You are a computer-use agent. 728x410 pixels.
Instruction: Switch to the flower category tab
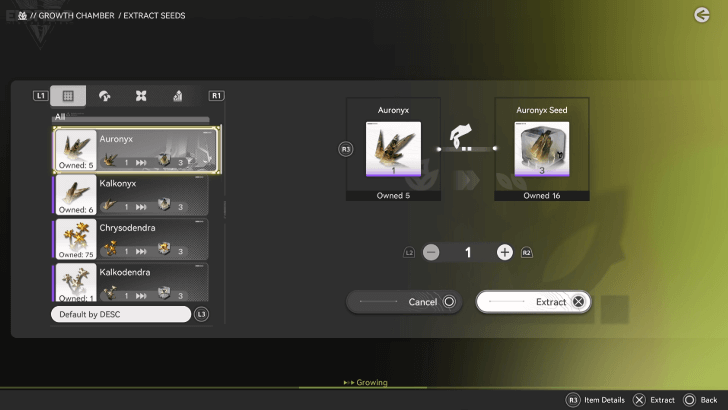click(x=141, y=96)
